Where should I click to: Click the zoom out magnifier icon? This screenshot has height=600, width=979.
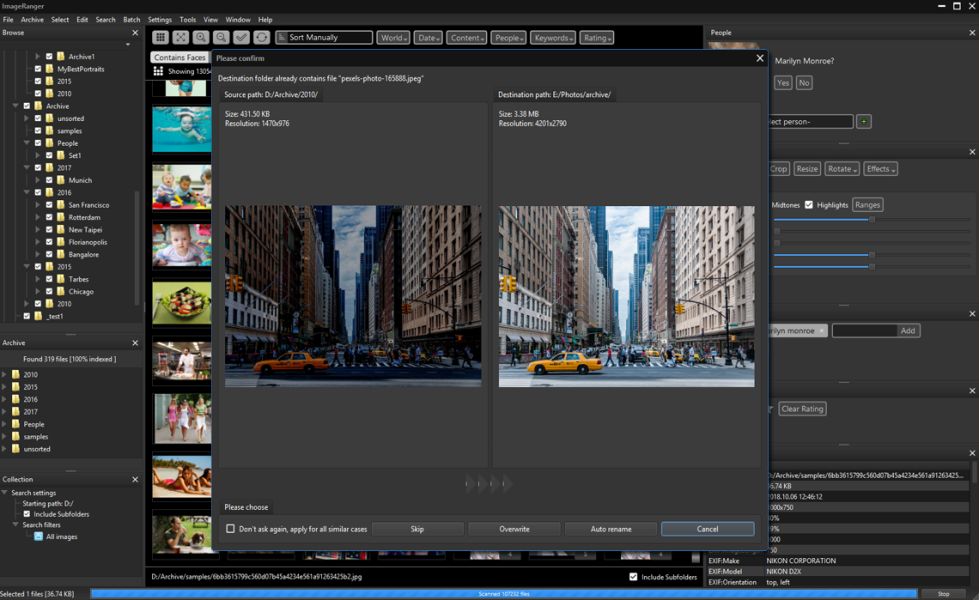click(x=221, y=37)
